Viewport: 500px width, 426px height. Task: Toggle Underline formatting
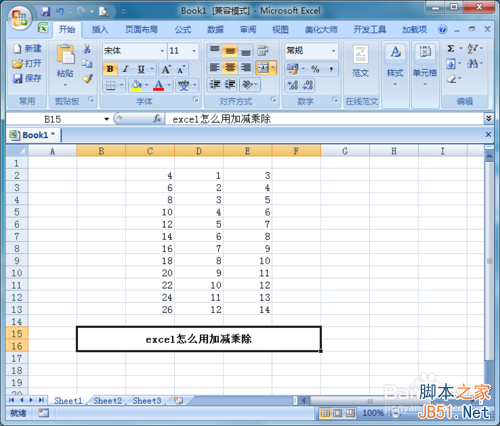[x=141, y=69]
